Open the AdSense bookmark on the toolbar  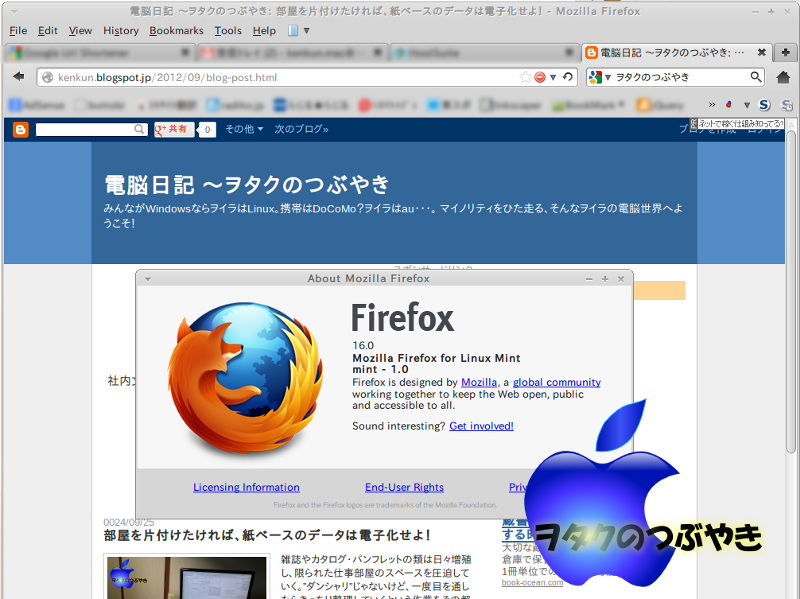tap(30, 104)
